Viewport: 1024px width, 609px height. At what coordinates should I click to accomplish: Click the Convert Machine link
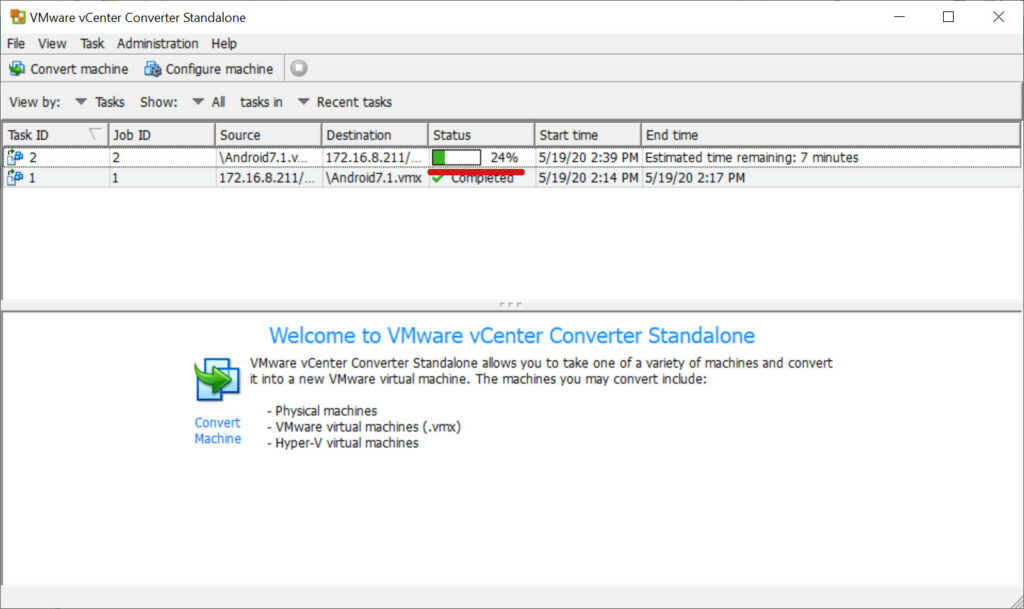click(217, 431)
